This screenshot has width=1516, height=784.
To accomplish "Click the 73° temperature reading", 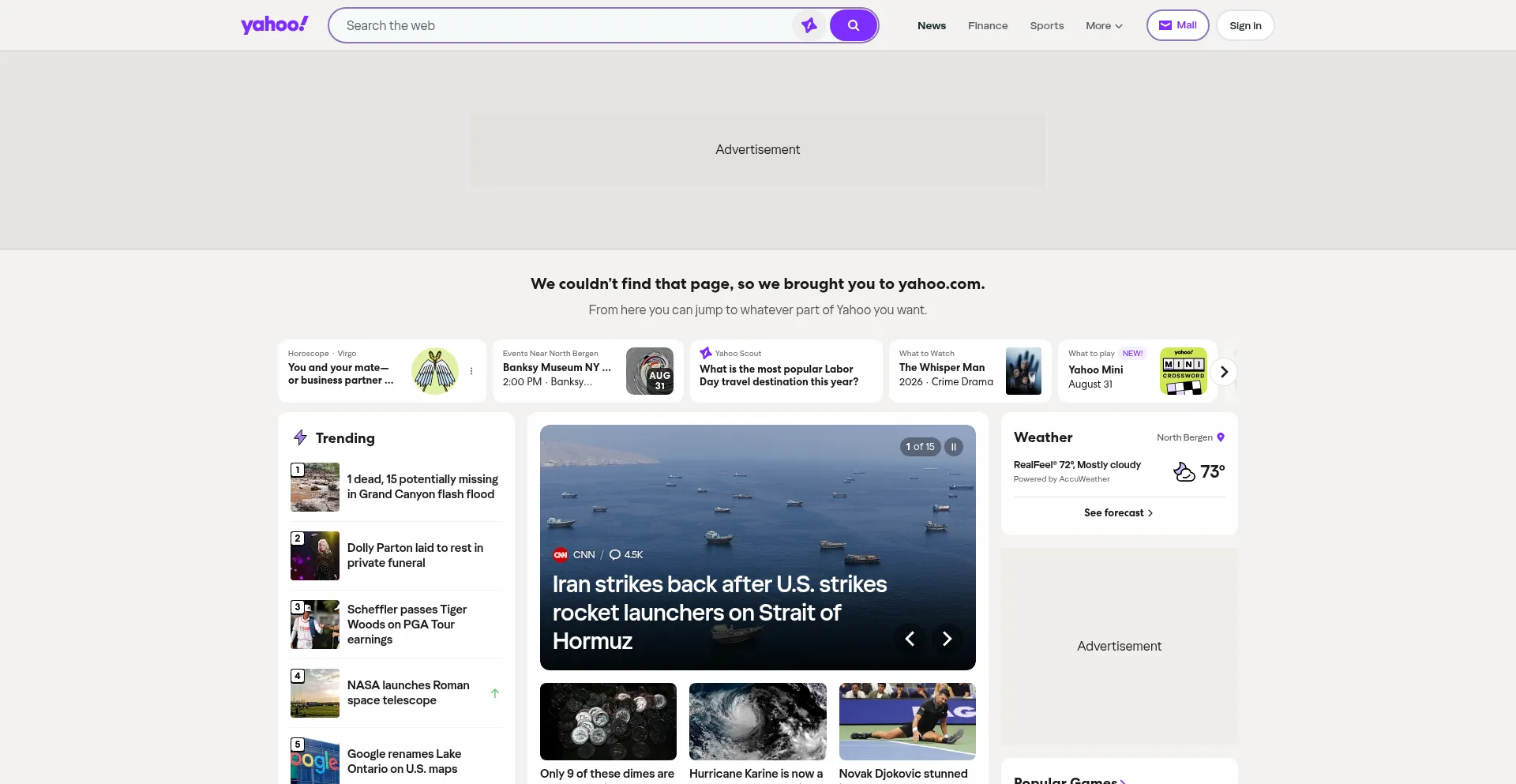I will pyautogui.click(x=1213, y=472).
